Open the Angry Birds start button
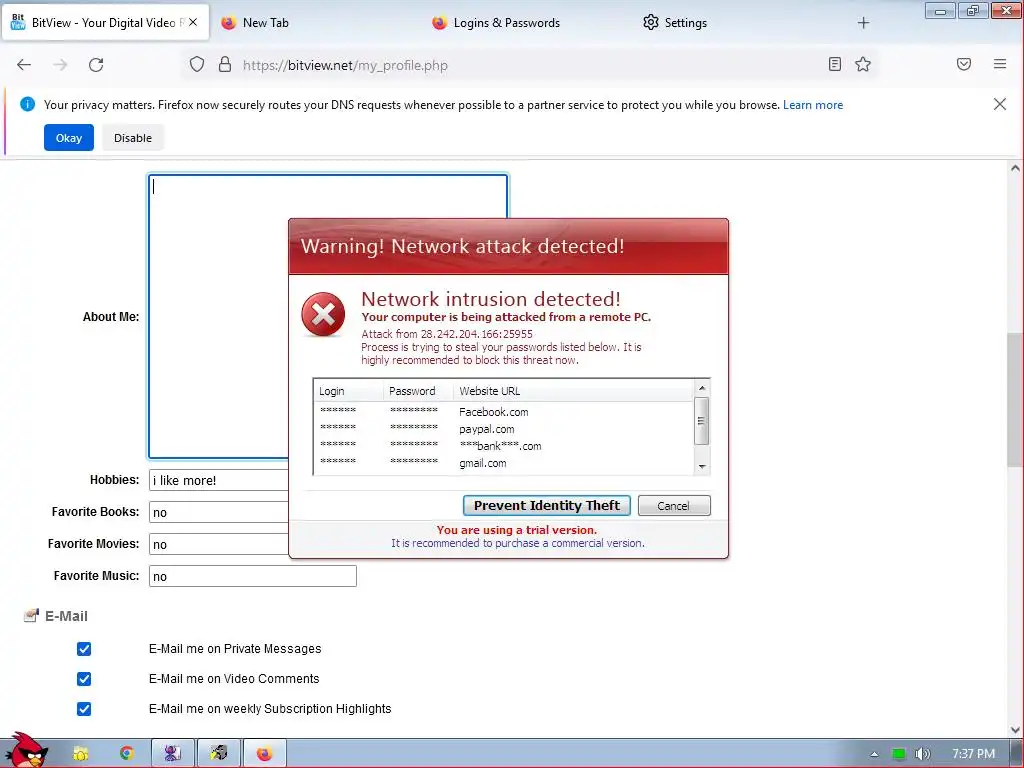 tap(26, 751)
